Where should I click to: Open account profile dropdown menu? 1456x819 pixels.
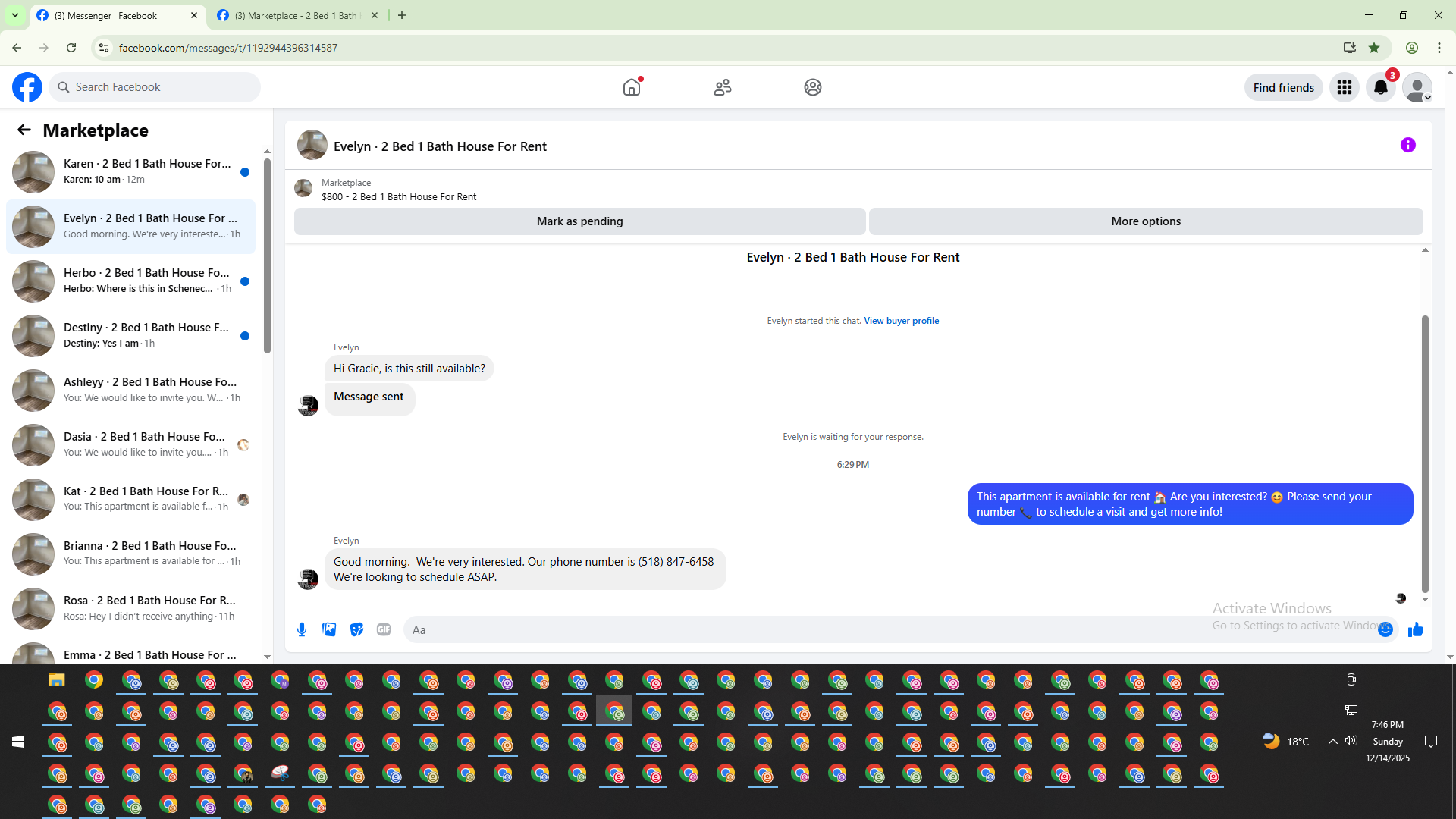click(x=1417, y=88)
